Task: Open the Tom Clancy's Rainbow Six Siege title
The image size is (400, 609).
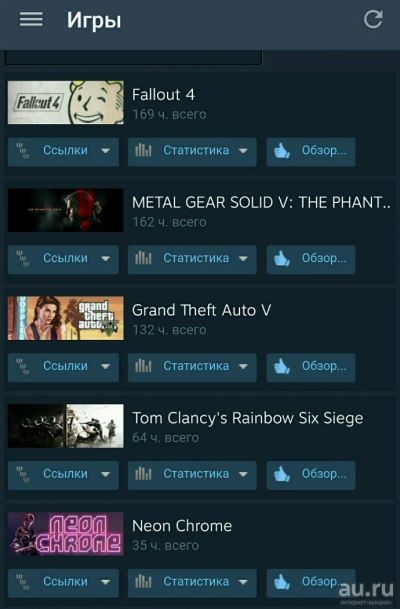Action: point(248,418)
